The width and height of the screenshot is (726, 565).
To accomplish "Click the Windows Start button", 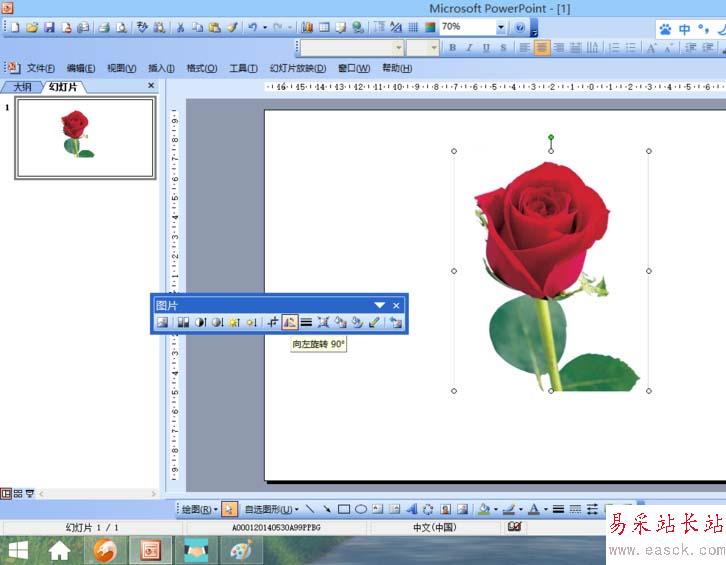I will point(19,551).
